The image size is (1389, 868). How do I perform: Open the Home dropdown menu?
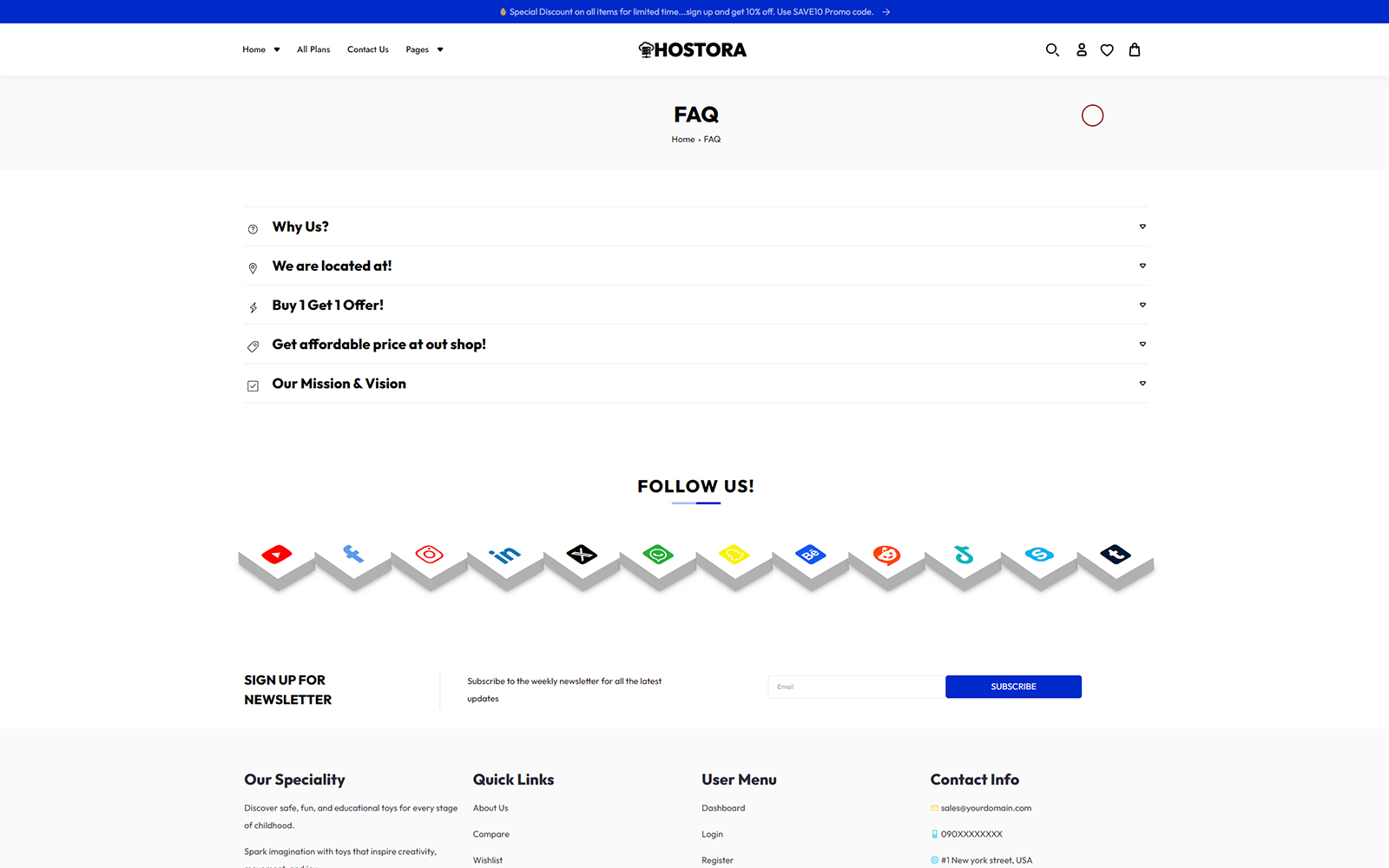click(x=260, y=49)
